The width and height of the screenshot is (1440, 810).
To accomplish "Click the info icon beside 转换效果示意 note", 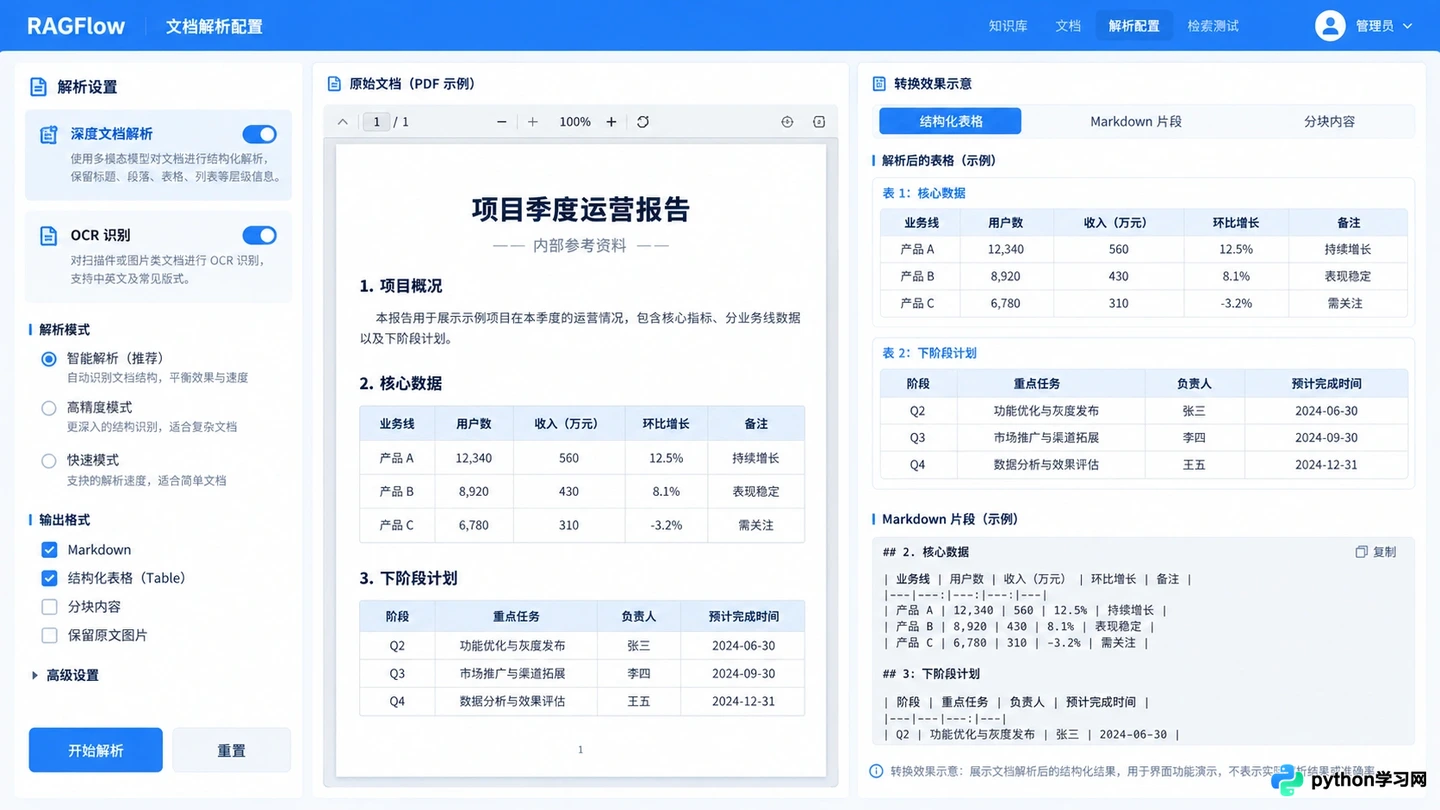I will [876, 771].
